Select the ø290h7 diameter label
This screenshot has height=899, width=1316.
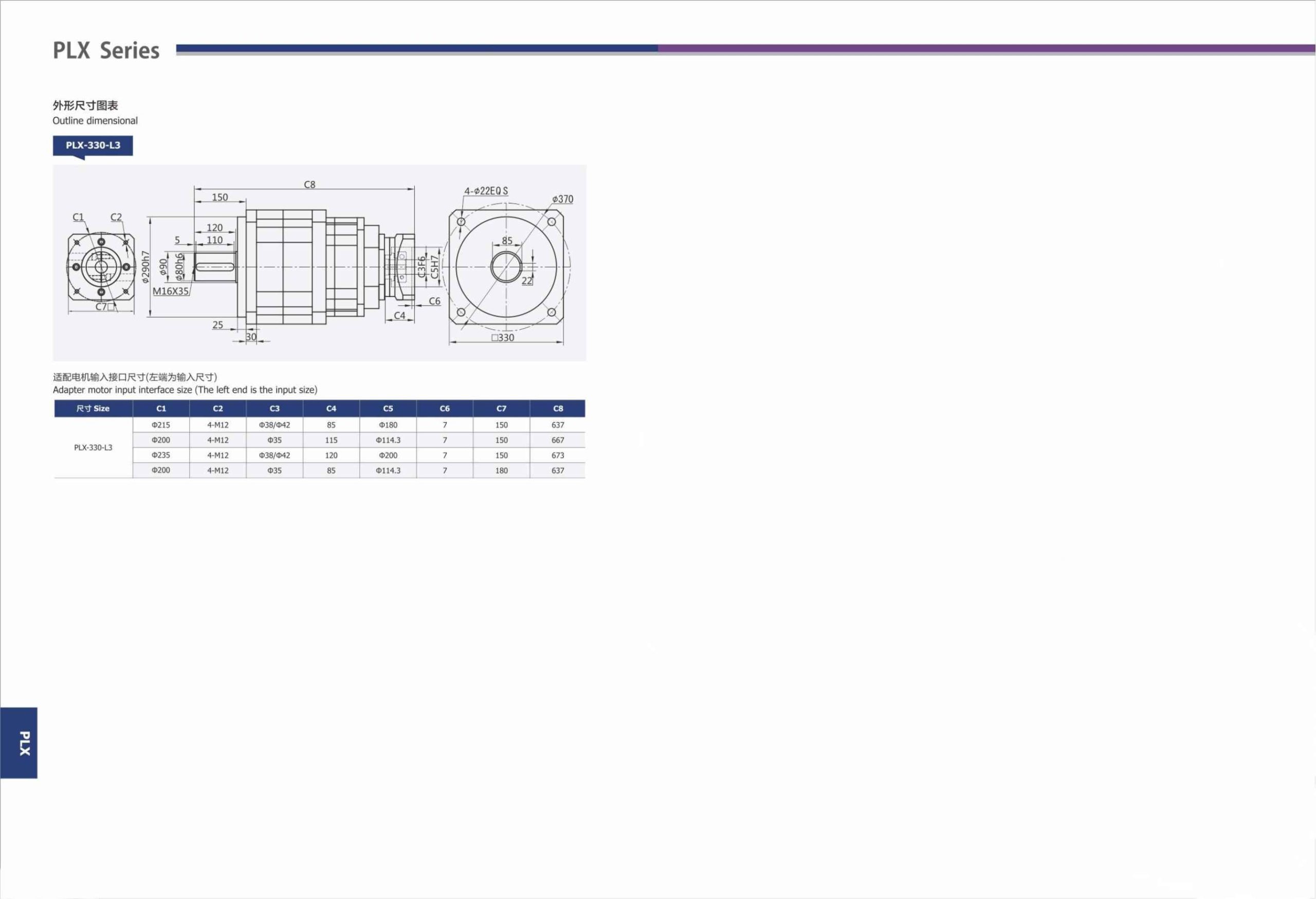(x=145, y=267)
